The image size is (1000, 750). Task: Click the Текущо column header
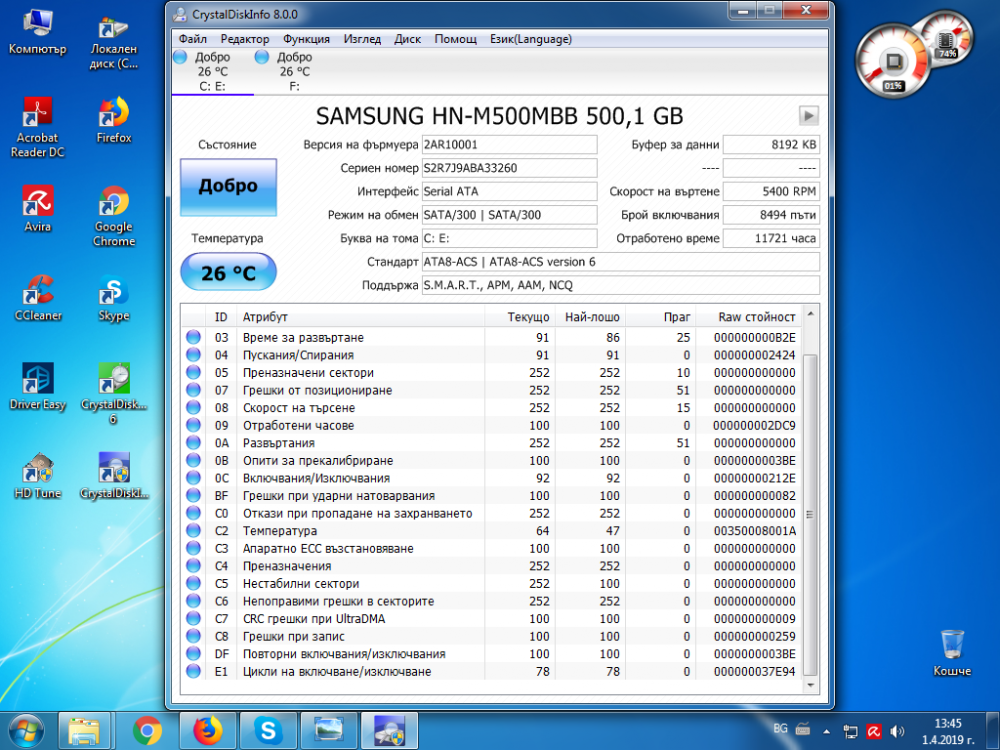520,317
